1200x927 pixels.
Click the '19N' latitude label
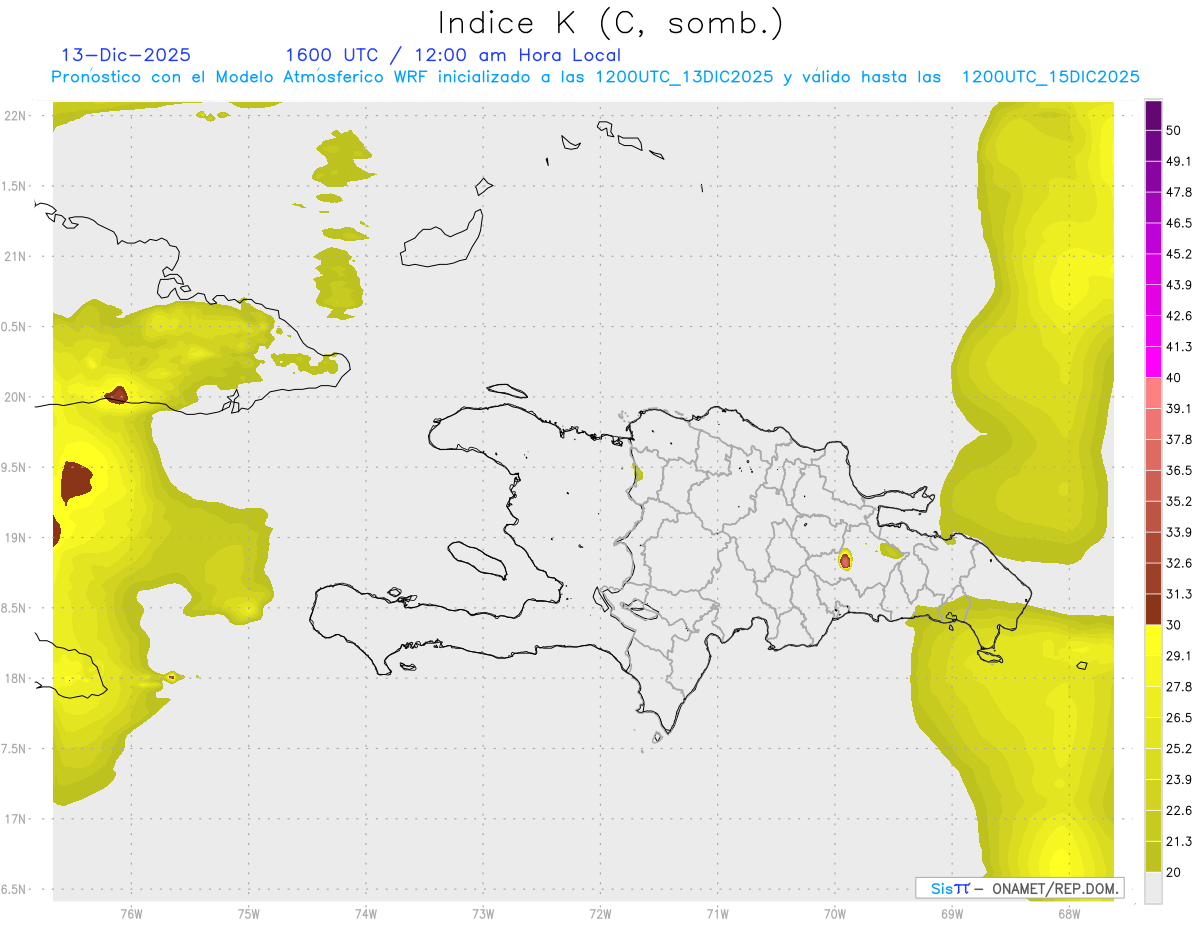tap(16, 538)
